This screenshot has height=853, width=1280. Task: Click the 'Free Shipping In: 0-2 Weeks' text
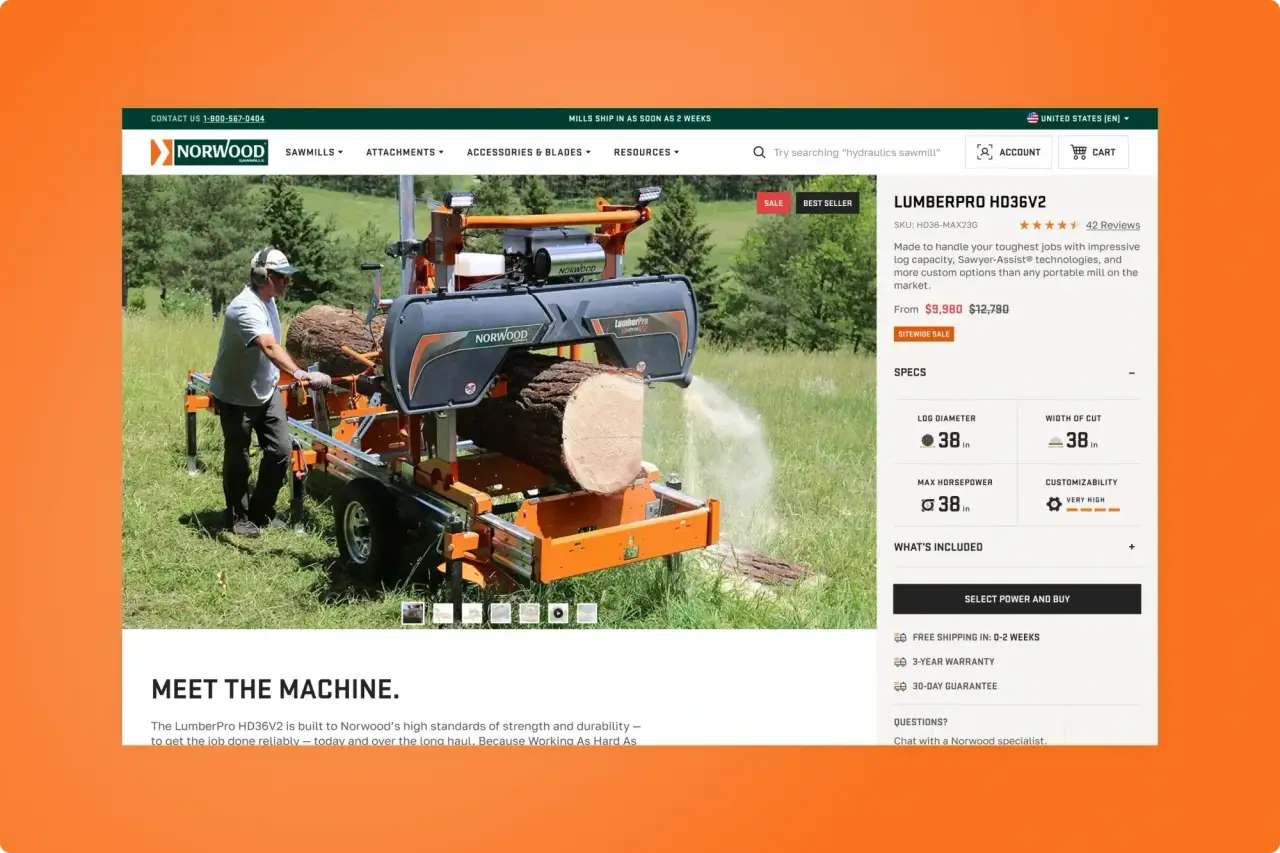[x=976, y=637]
